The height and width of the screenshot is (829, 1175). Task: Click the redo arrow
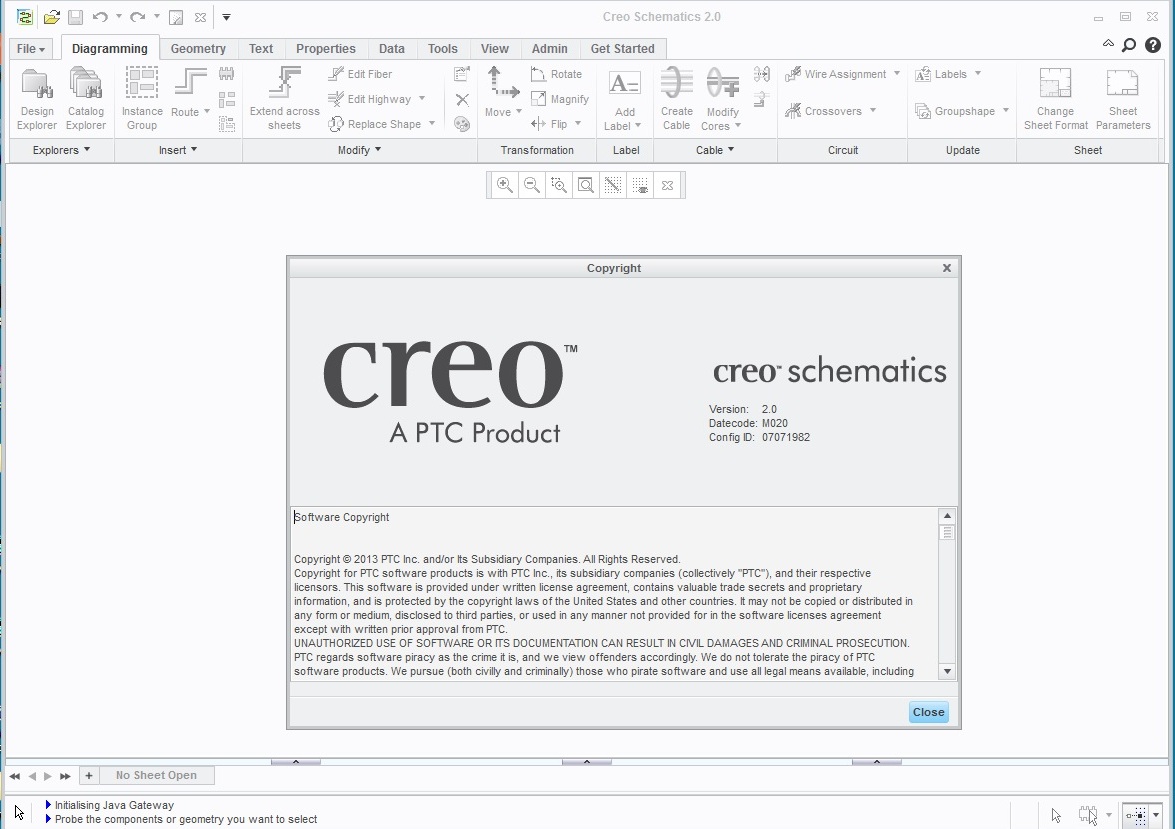tap(137, 16)
